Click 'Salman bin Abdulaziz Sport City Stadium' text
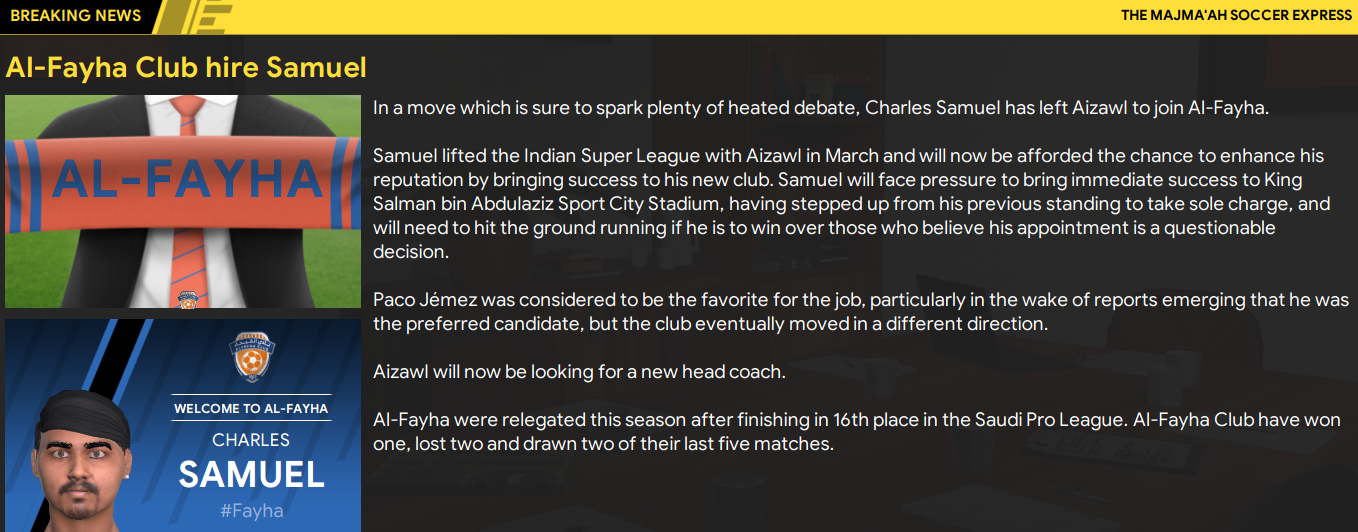The height and width of the screenshot is (532, 1358). point(558,204)
